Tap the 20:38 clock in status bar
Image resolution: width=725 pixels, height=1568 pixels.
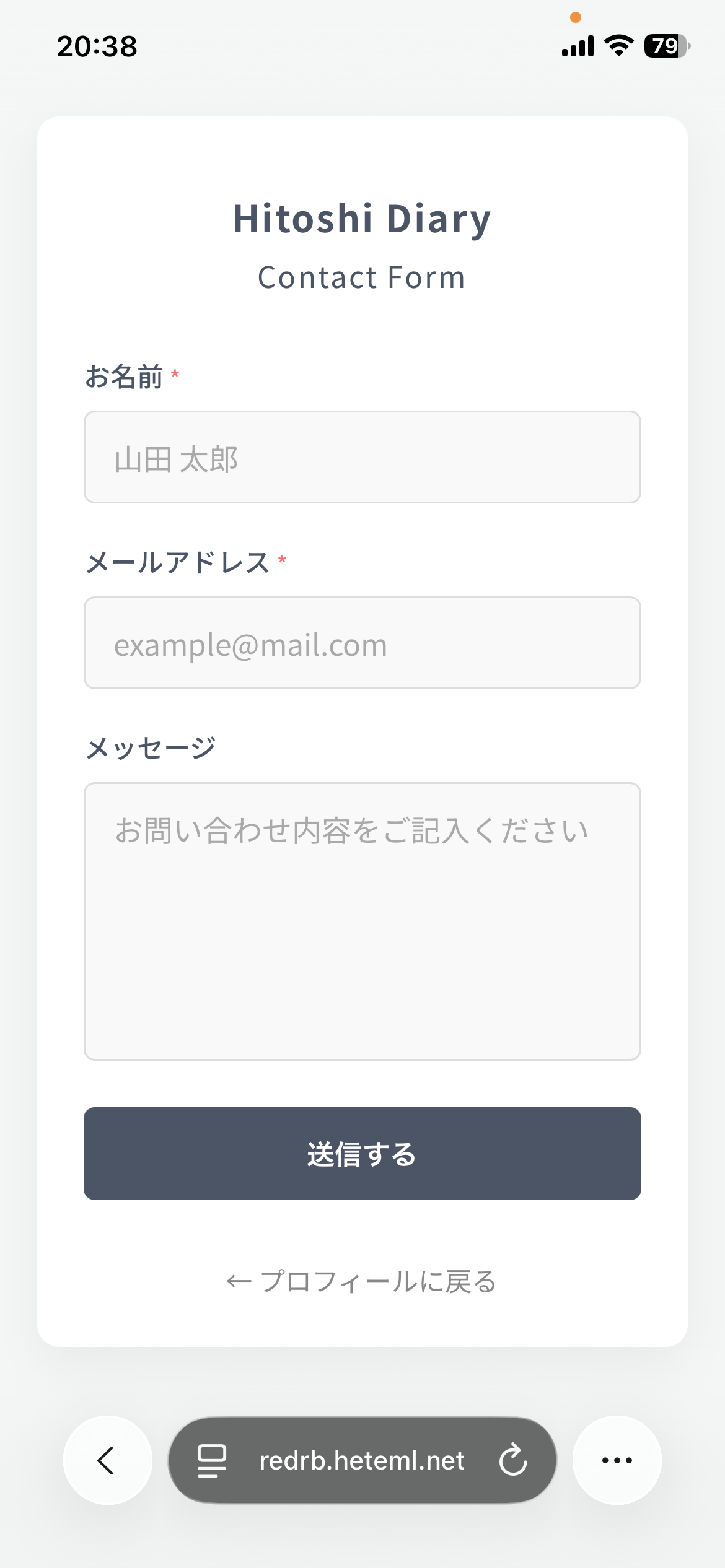pos(97,46)
